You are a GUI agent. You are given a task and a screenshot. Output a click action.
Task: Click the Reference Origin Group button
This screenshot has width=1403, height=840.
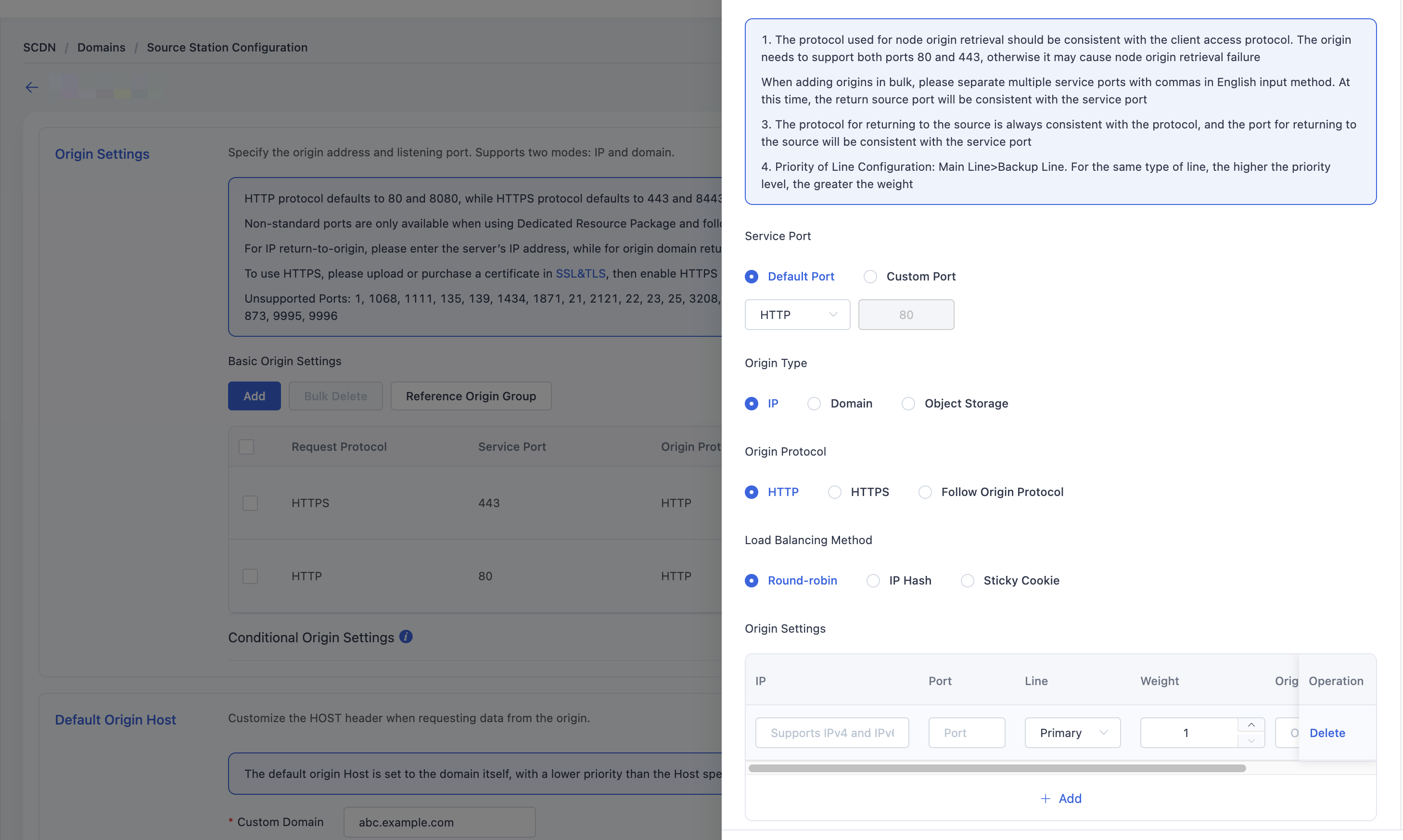pos(471,396)
